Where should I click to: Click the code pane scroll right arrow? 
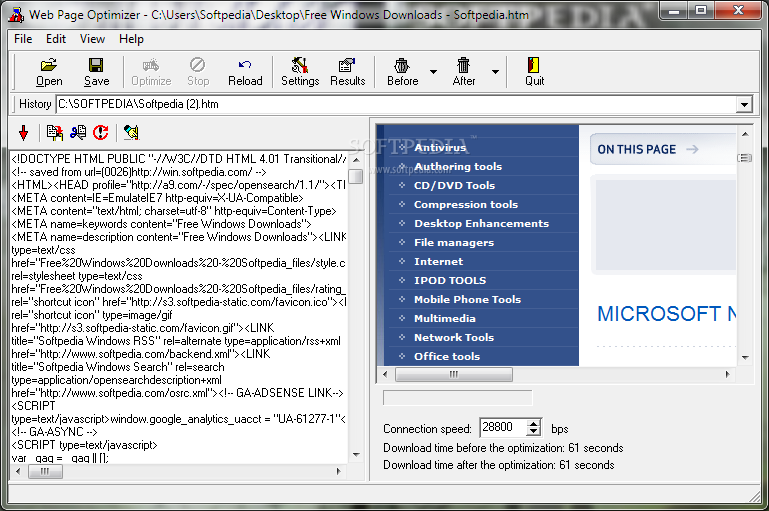tap(338, 472)
